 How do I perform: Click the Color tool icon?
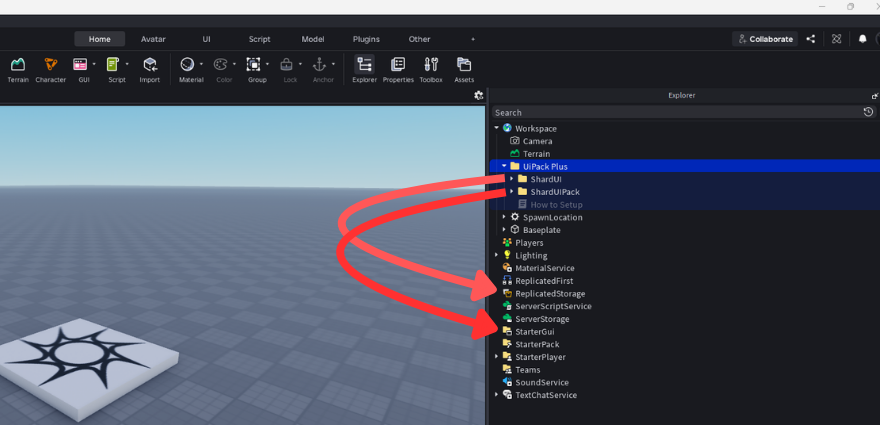(220, 65)
